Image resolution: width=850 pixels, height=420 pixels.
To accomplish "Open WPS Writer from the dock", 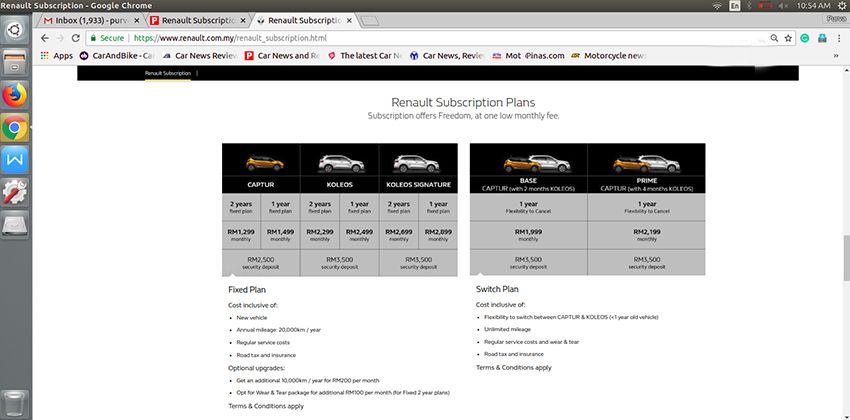I will pyautogui.click(x=15, y=160).
